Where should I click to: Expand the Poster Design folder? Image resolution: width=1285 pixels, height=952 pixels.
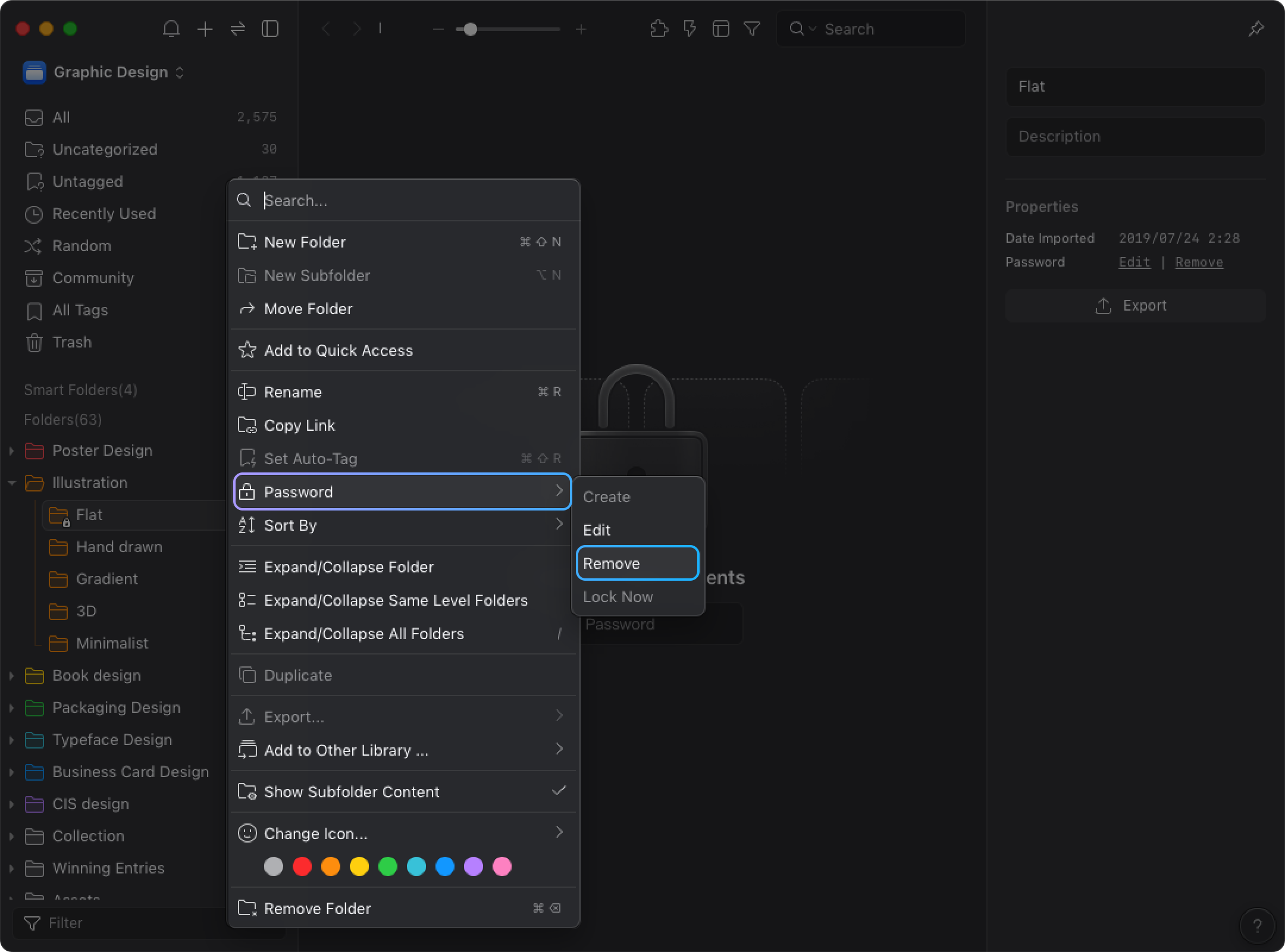(x=11, y=450)
